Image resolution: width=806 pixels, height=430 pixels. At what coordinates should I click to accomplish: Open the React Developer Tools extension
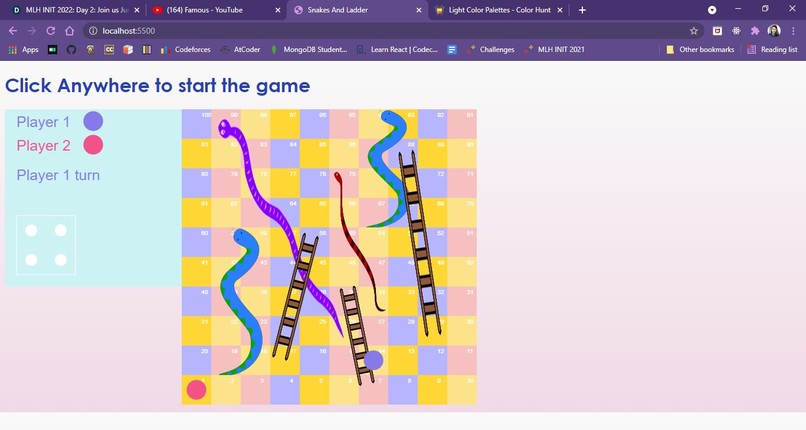coord(736,31)
